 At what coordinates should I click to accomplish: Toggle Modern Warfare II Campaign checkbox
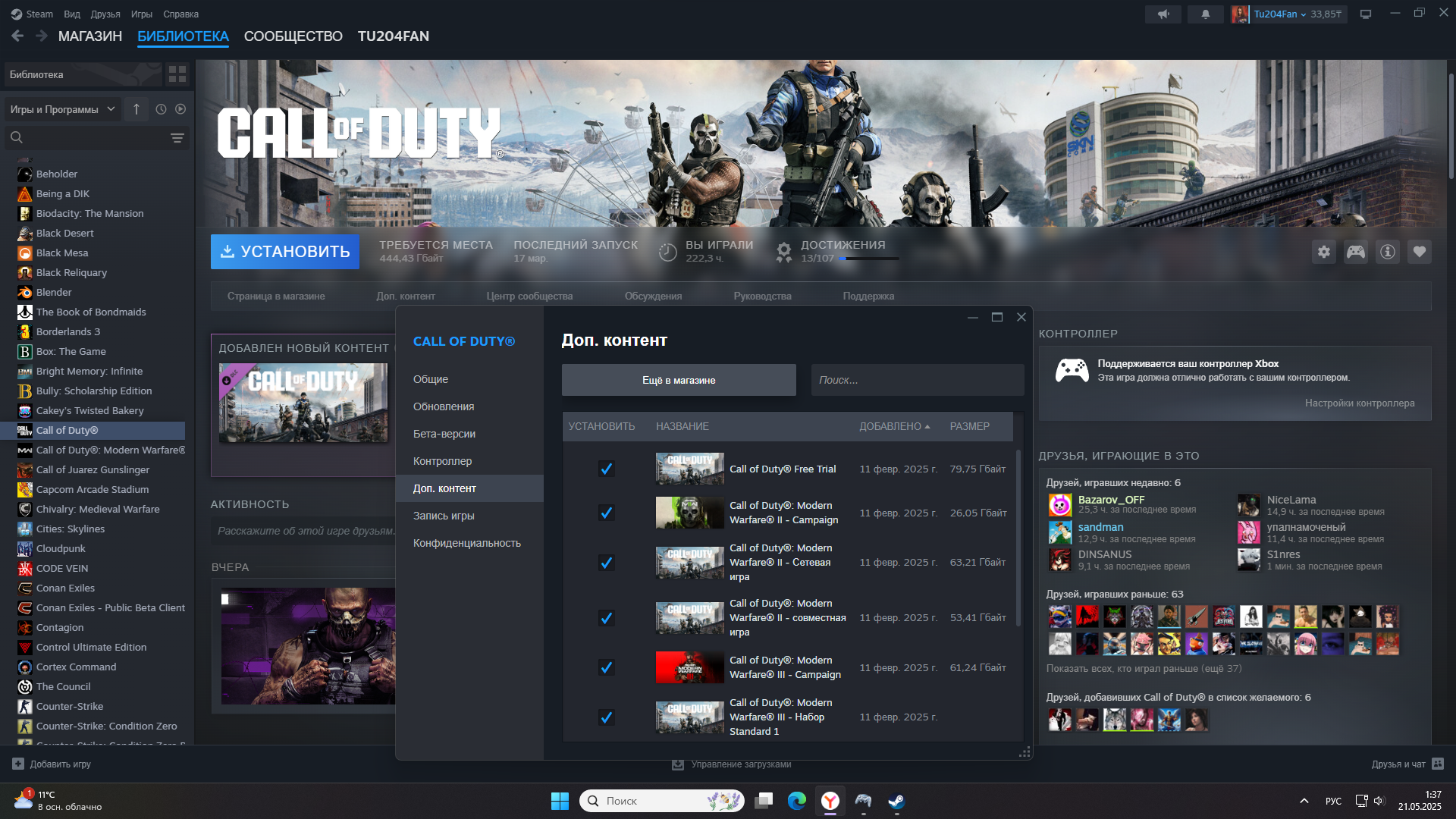tap(606, 513)
